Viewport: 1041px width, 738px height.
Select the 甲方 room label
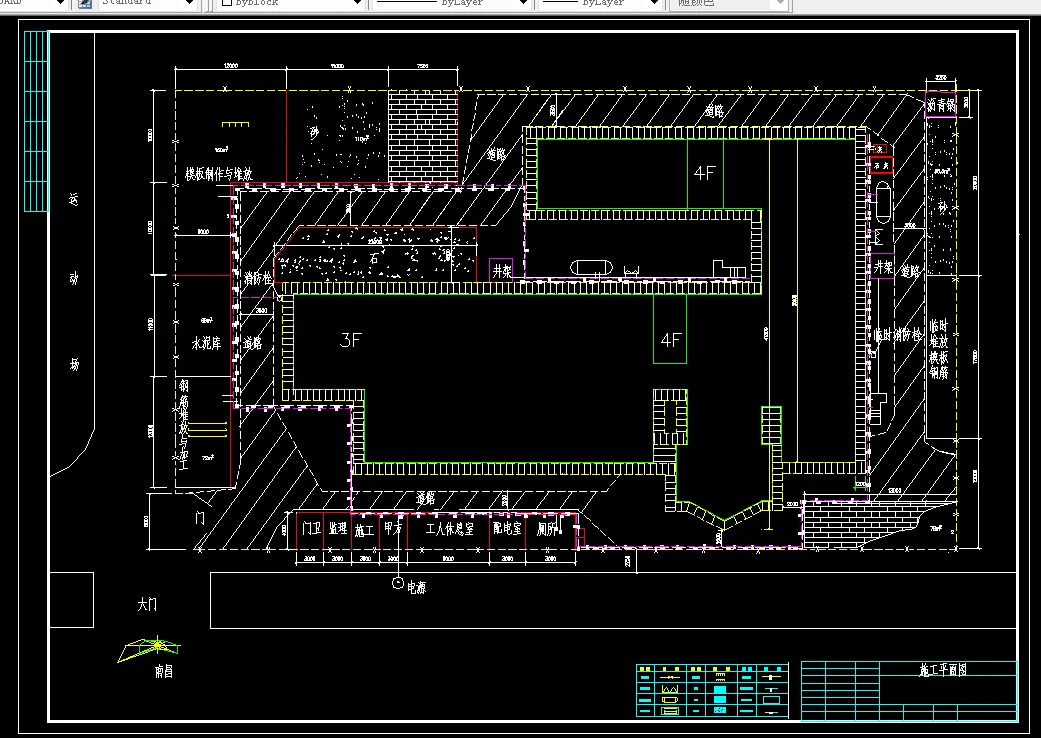click(393, 528)
